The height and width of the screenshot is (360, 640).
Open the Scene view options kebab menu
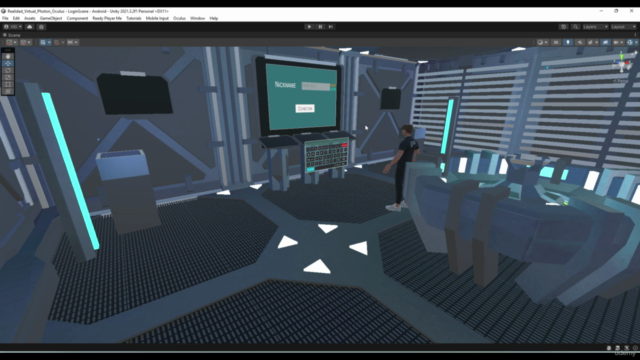point(636,35)
